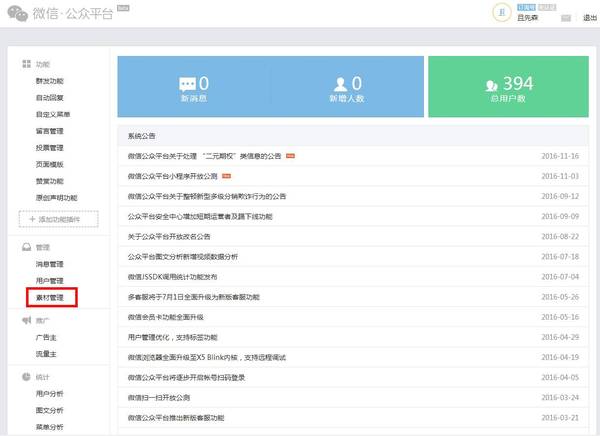The height and width of the screenshot is (436, 600).
Task: Click the account avatar at top right
Action: pos(502,13)
